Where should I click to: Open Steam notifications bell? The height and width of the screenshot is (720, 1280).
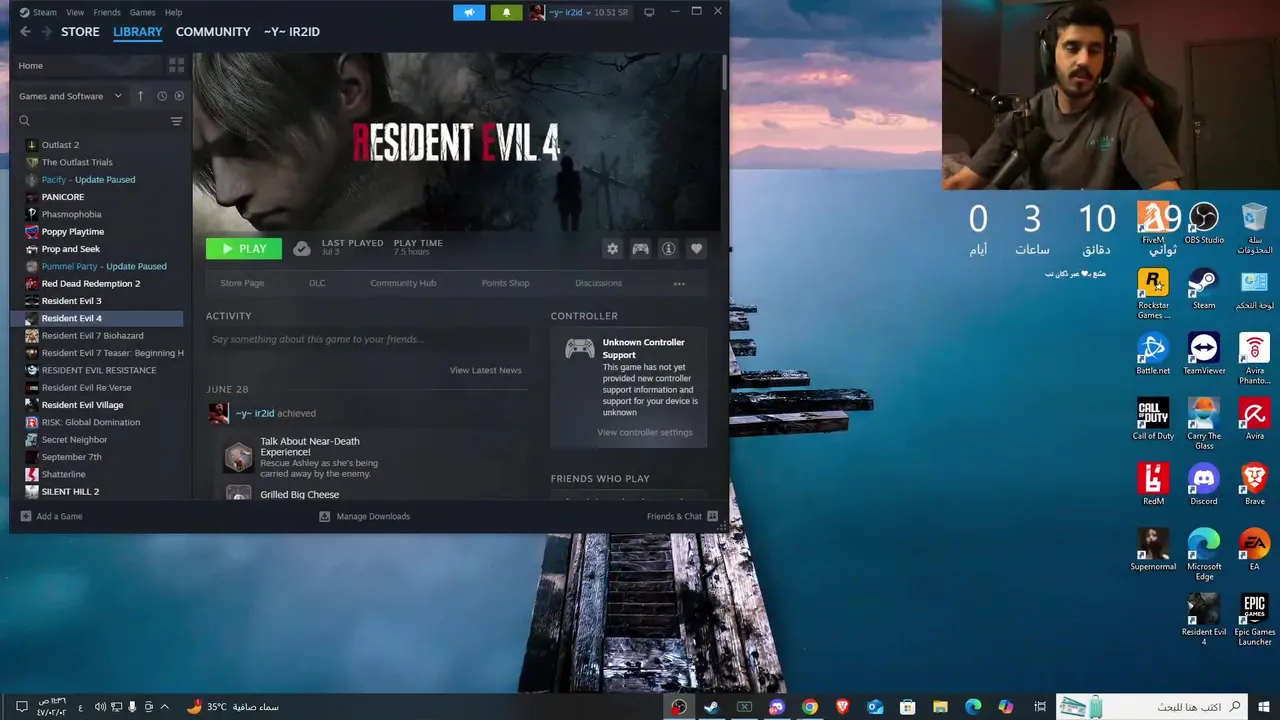coord(506,12)
